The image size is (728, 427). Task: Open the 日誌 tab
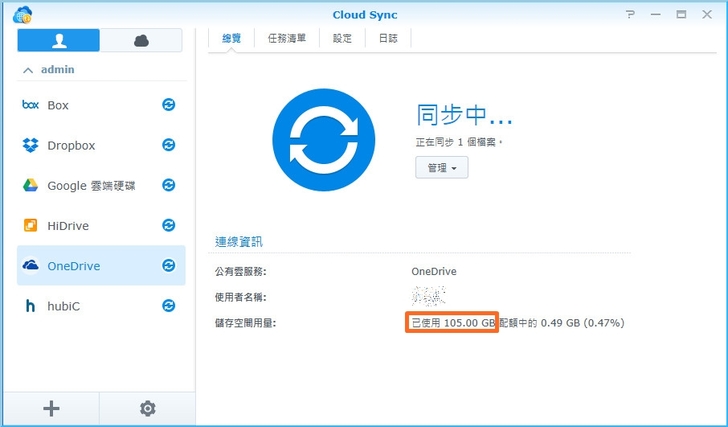click(x=387, y=38)
